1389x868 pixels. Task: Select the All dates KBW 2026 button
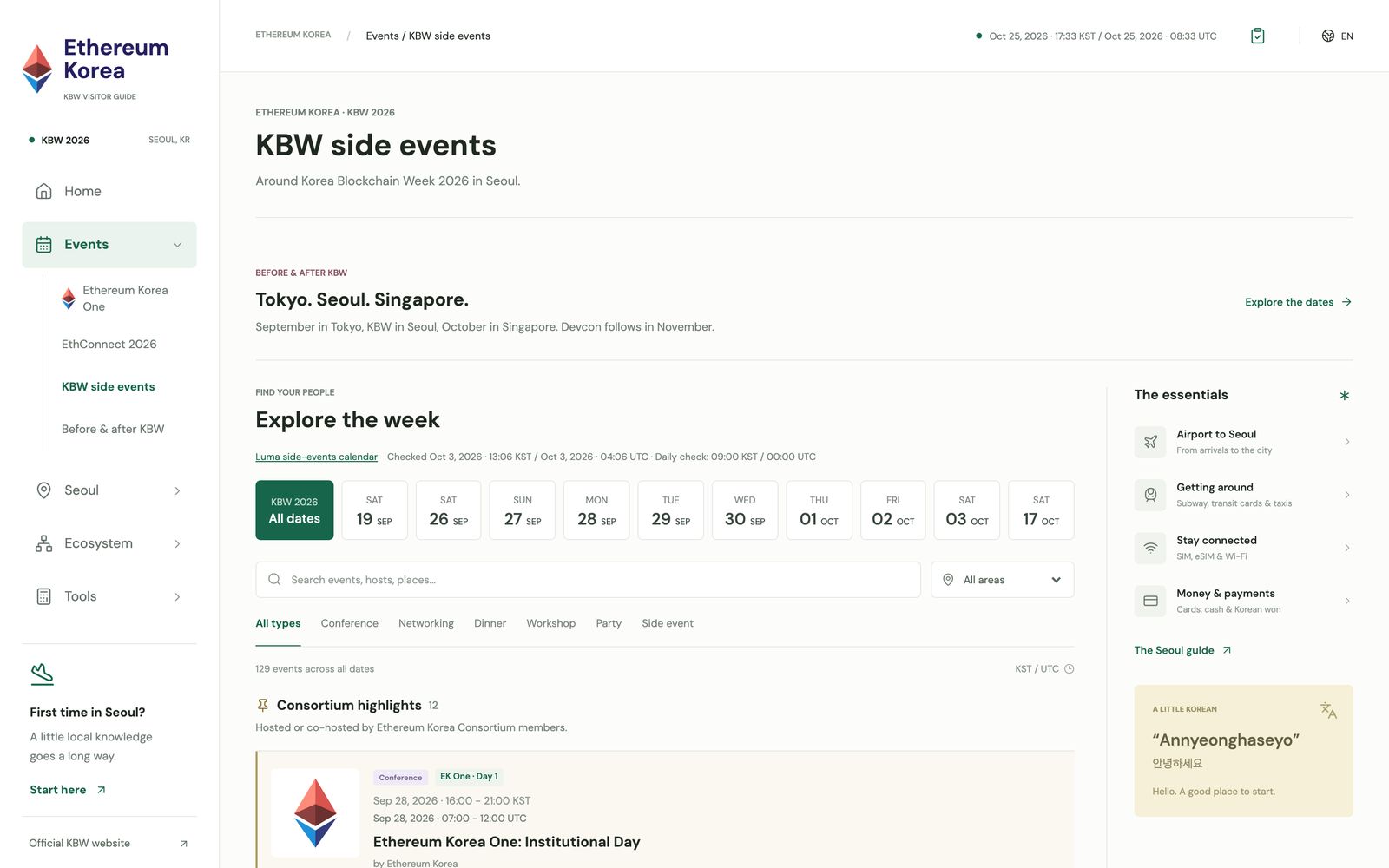[294, 510]
